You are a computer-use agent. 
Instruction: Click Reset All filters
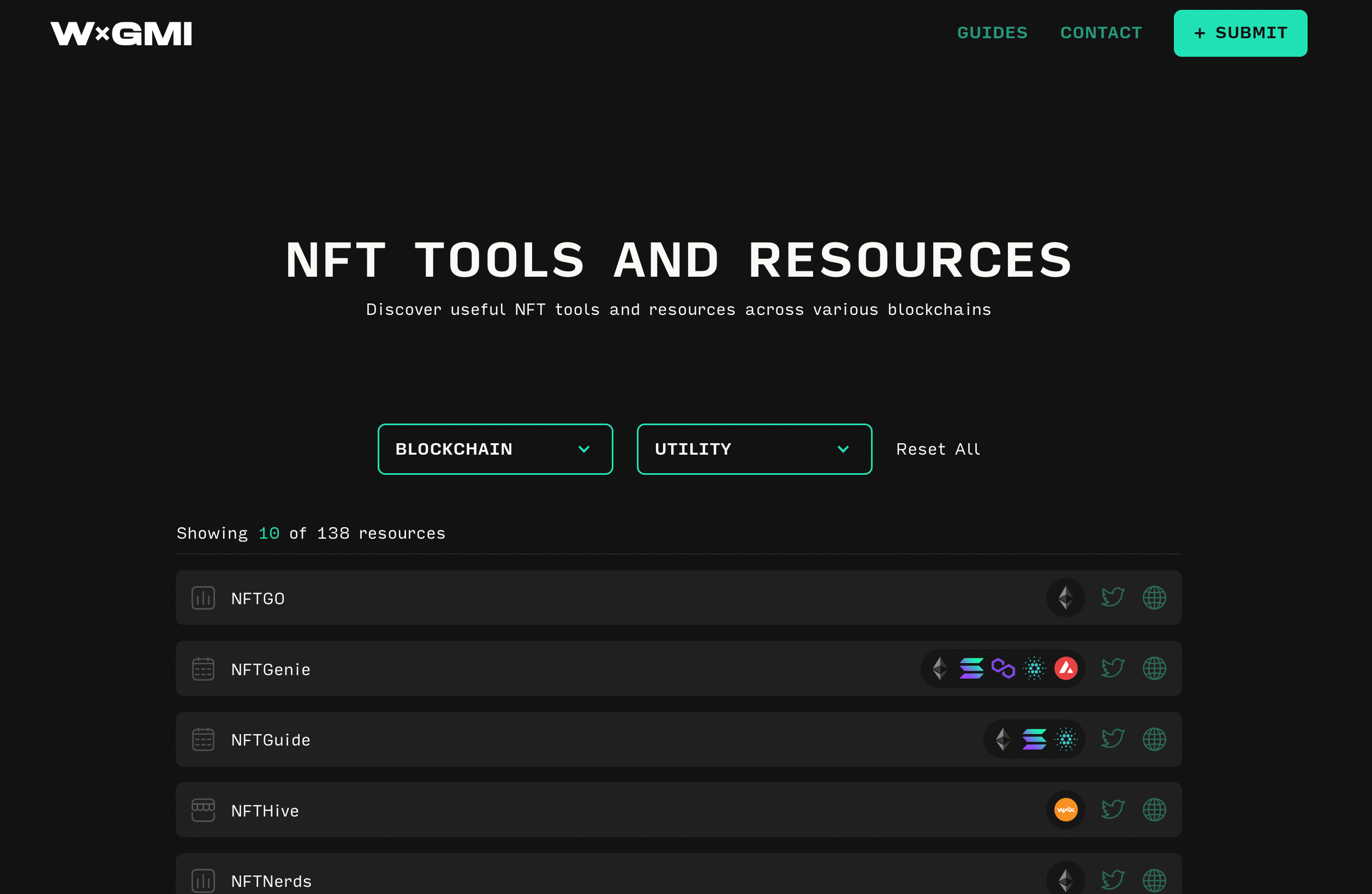pos(938,449)
